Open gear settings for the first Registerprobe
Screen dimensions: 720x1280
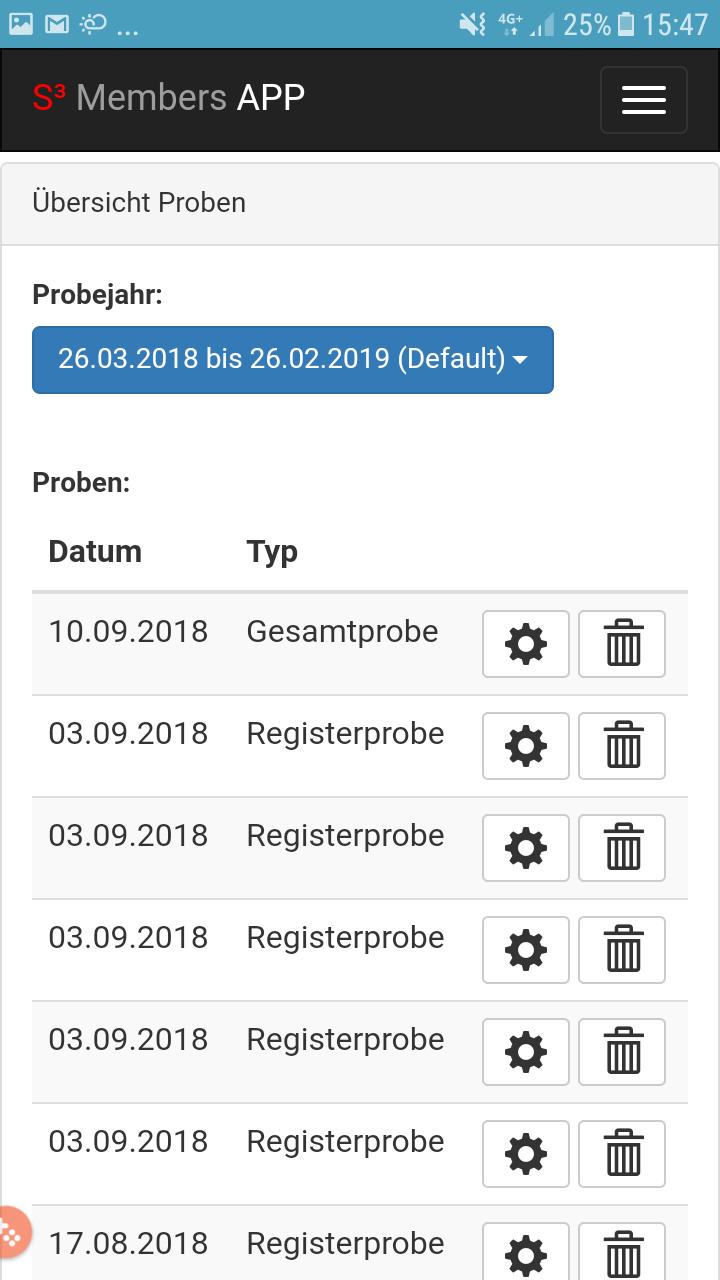[526, 746]
